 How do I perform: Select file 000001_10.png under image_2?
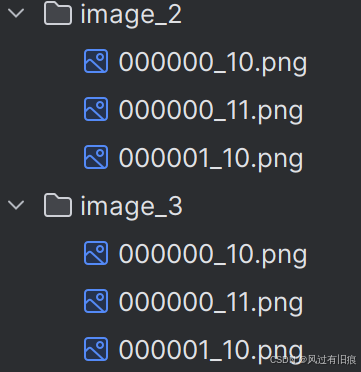[211, 159]
